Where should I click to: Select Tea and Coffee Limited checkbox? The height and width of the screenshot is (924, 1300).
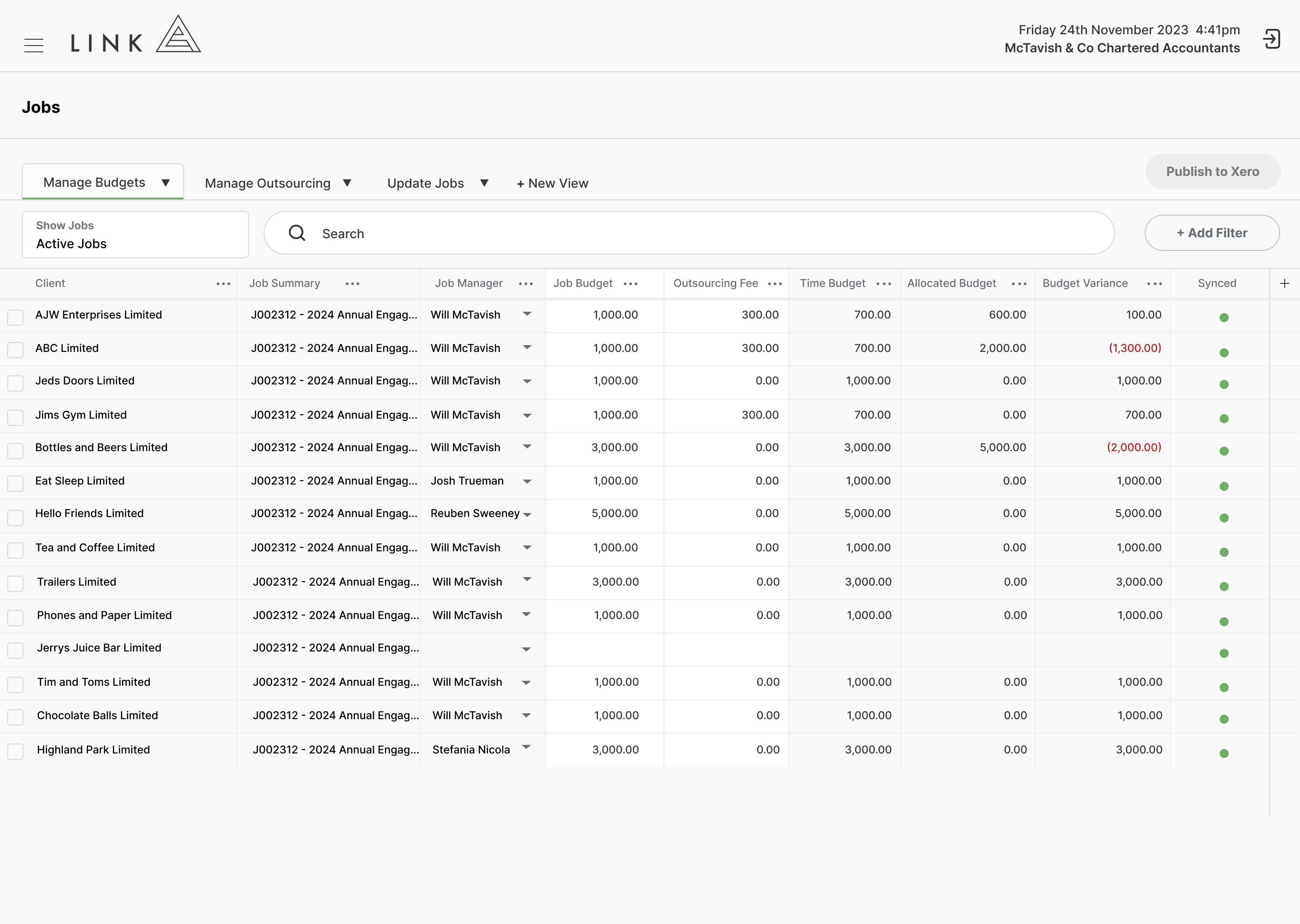click(x=15, y=550)
